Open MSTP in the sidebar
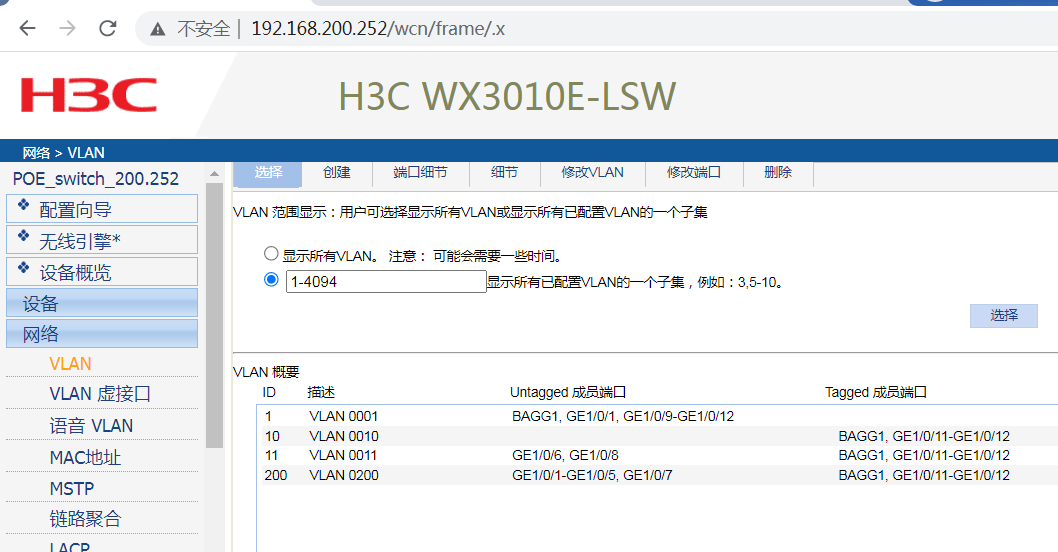Viewport: 1058px width, 552px height. [x=72, y=489]
